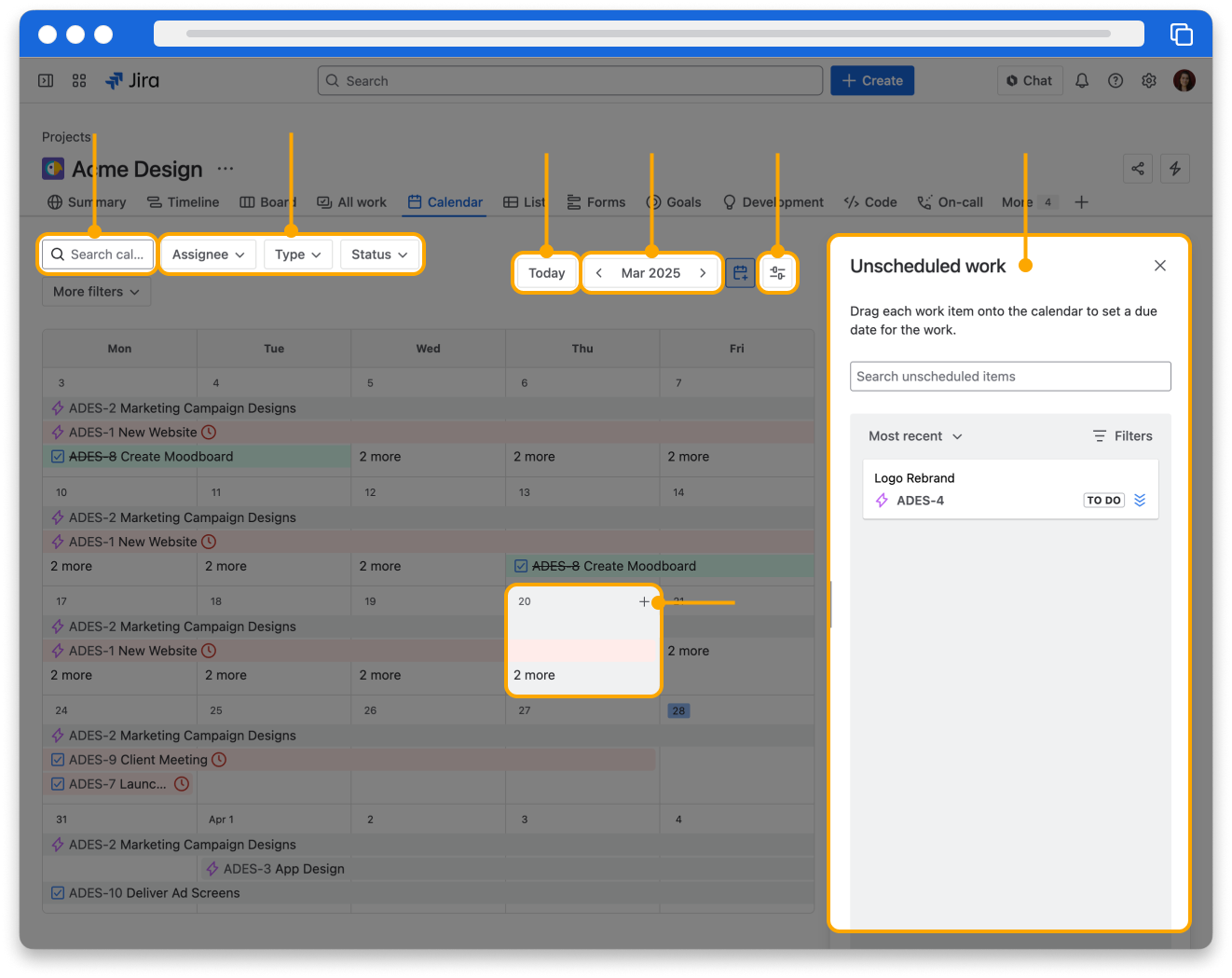The height and width of the screenshot is (978, 1232).
Task: Open the project more-actions ellipsis
Action: 226,169
